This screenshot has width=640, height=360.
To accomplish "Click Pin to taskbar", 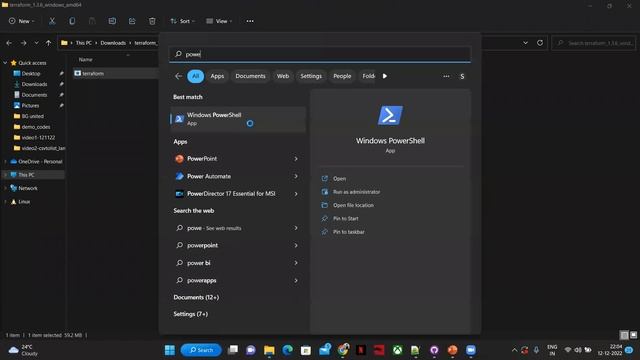I will pyautogui.click(x=349, y=232).
